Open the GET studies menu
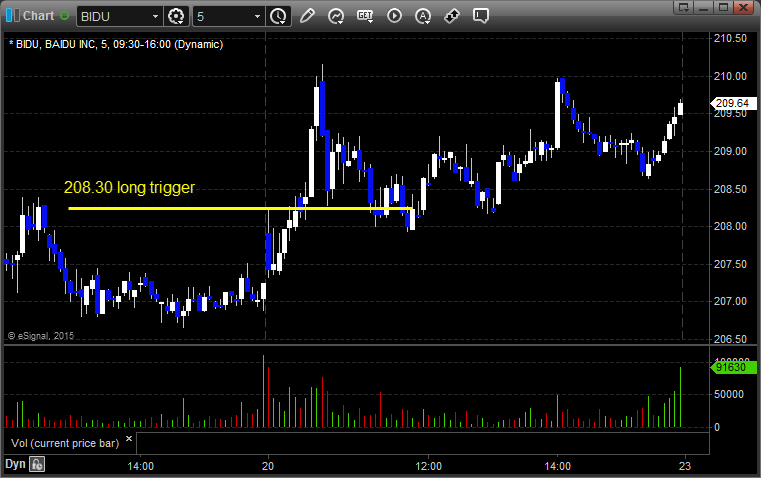 [365, 16]
